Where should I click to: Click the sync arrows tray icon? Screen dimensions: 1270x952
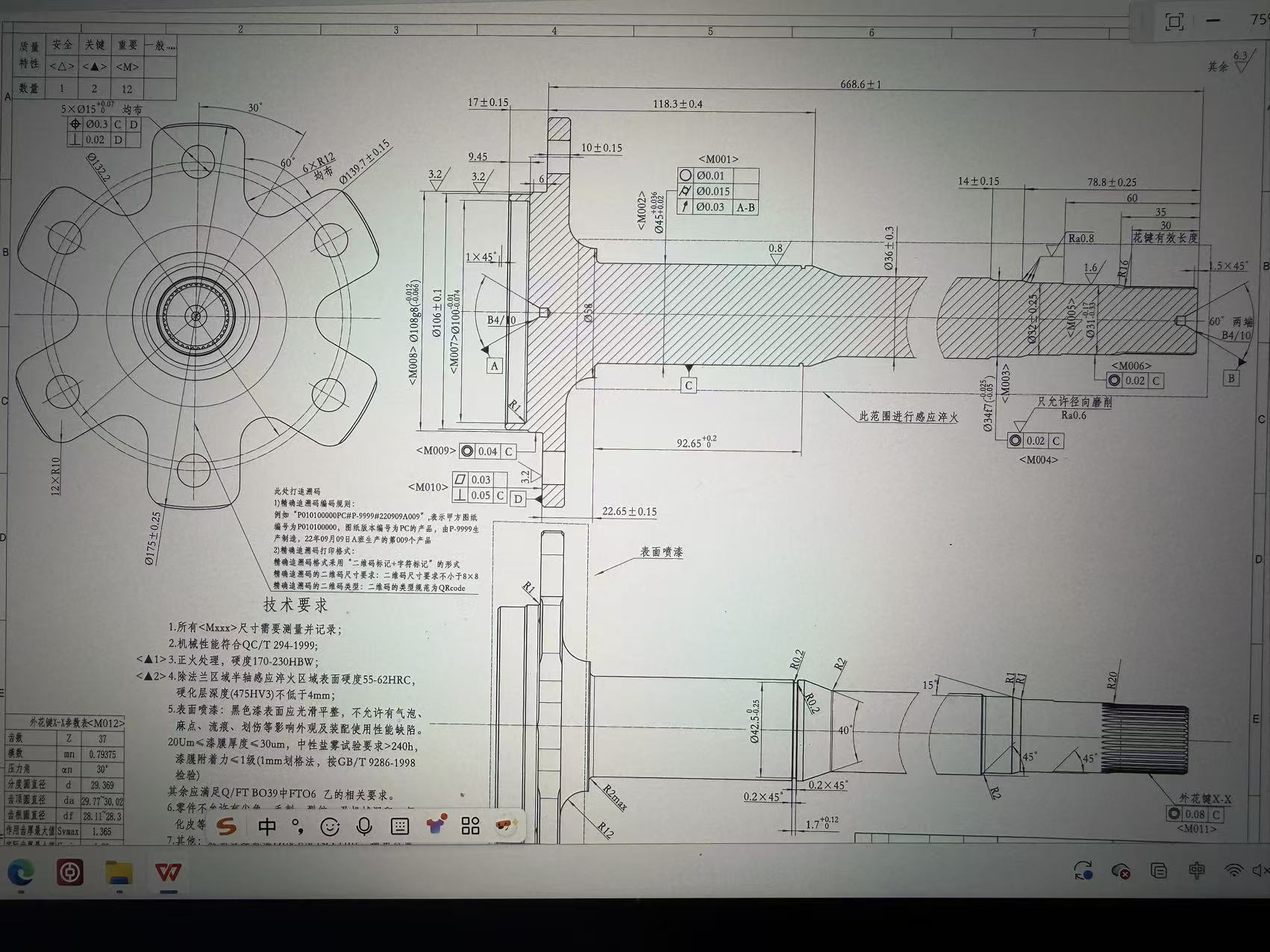tap(1083, 871)
